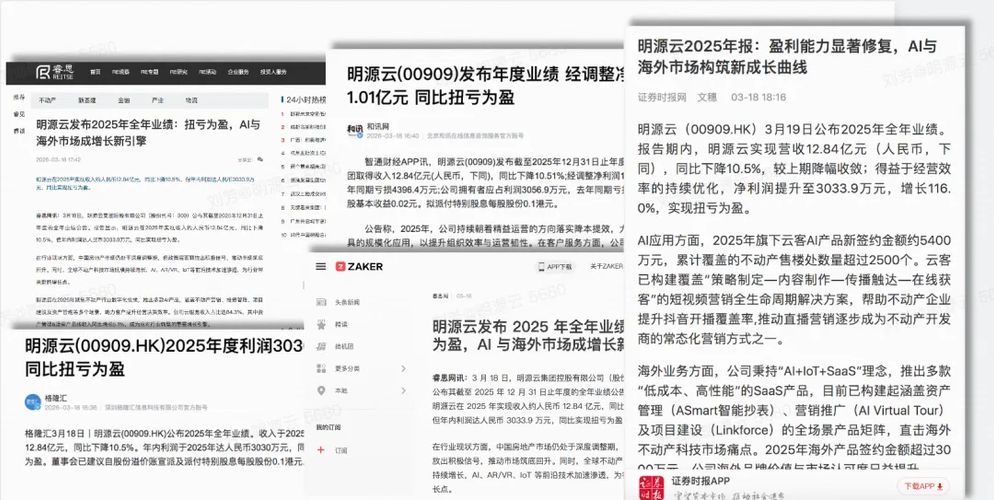
Task: Click the 24小时热榜 heading
Action: (x=306, y=99)
